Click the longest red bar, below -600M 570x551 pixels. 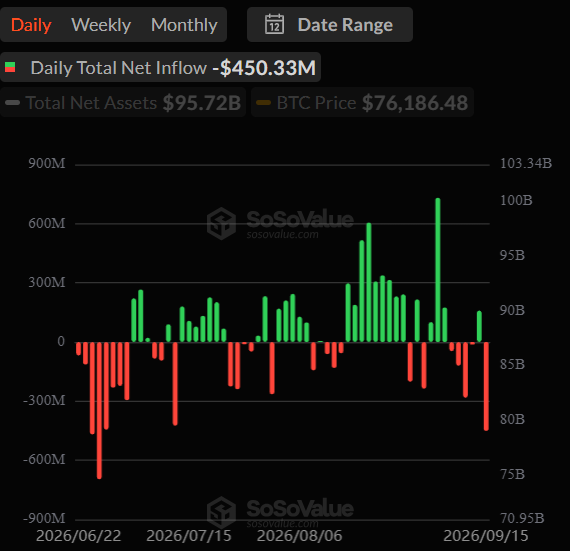click(x=99, y=410)
